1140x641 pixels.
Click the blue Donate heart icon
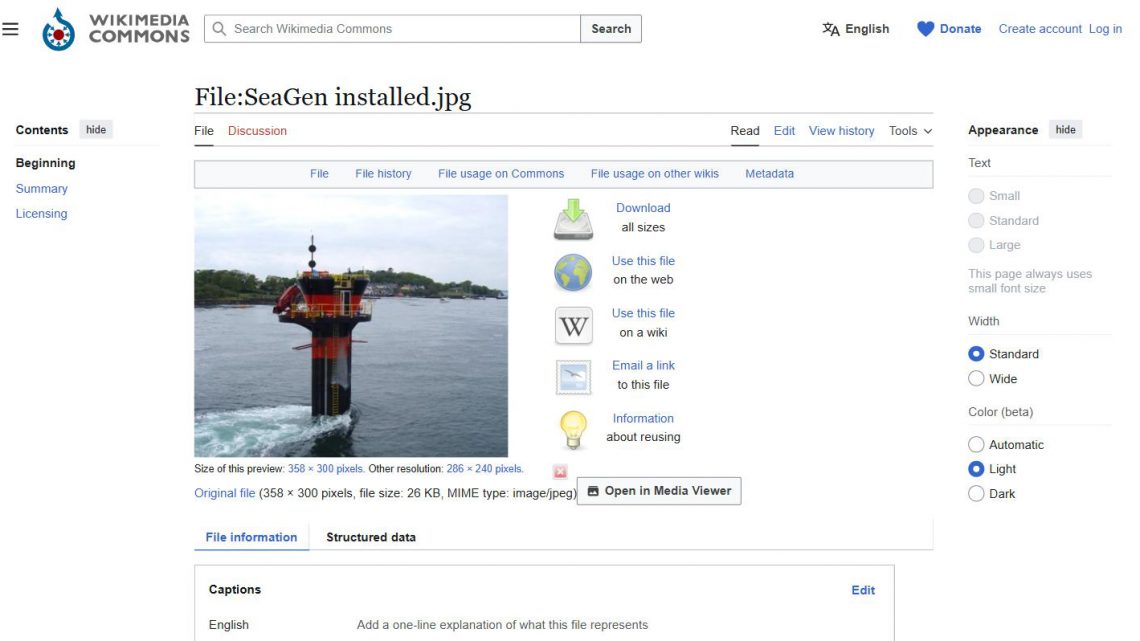pos(925,29)
